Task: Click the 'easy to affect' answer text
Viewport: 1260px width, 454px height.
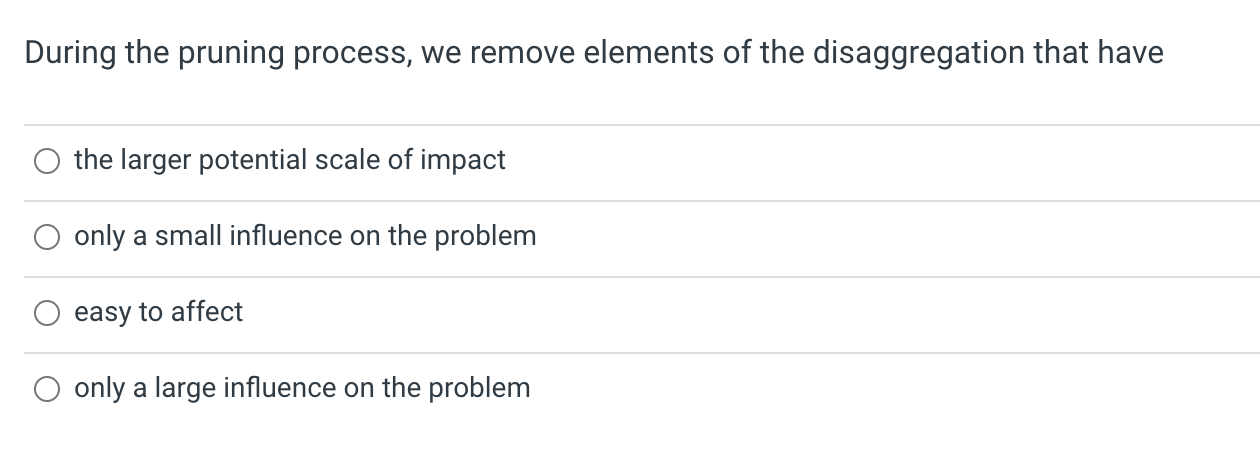Action: click(x=158, y=312)
